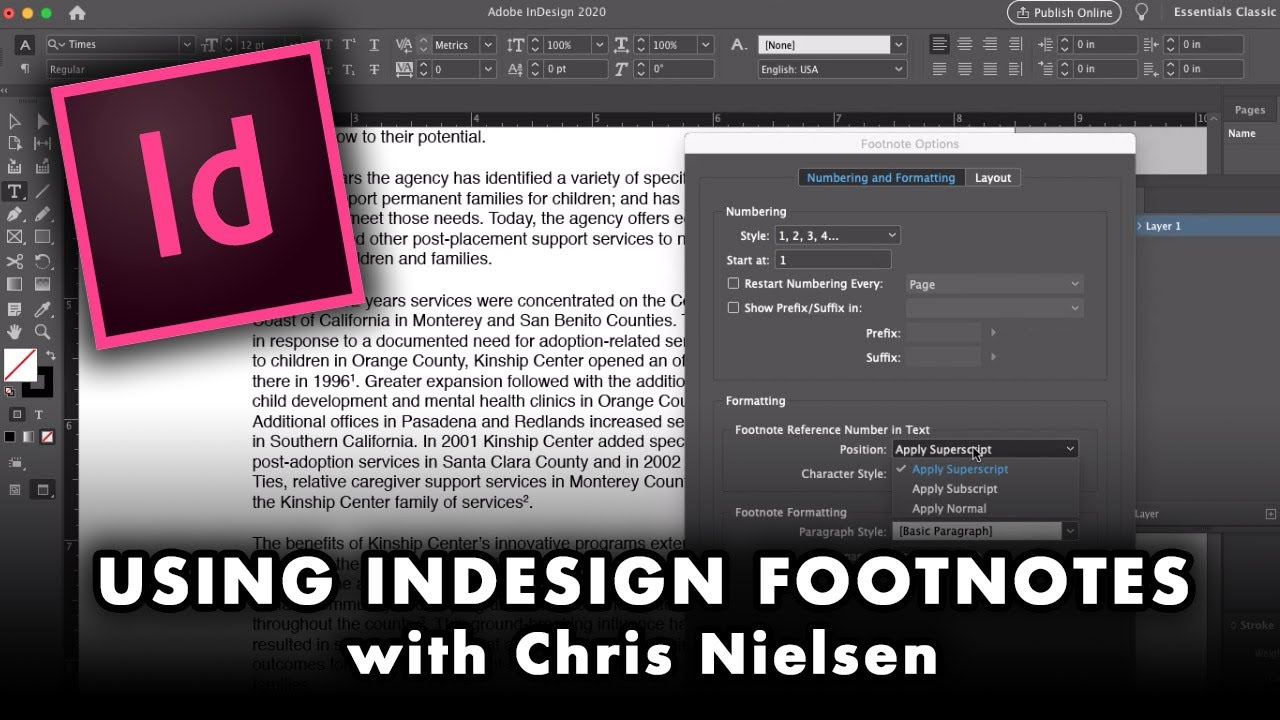The image size is (1280, 720).
Task: Enable Restart Numbering Every checkbox
Action: pyautogui.click(x=734, y=284)
